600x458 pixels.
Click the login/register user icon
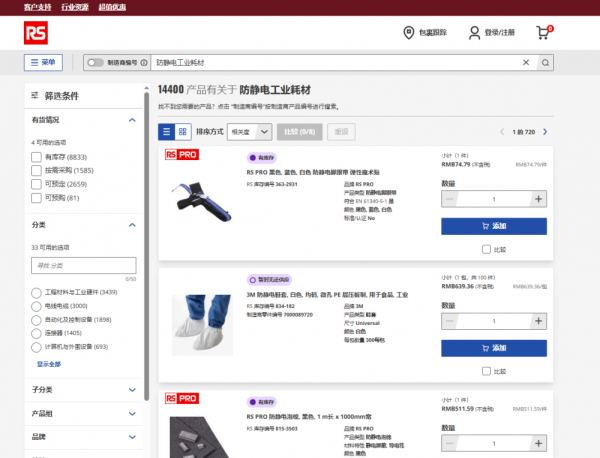pos(474,33)
